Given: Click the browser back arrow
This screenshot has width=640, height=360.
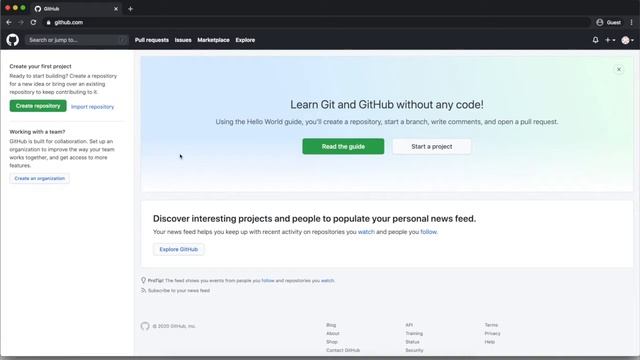Looking at the screenshot, I should [x=9, y=22].
